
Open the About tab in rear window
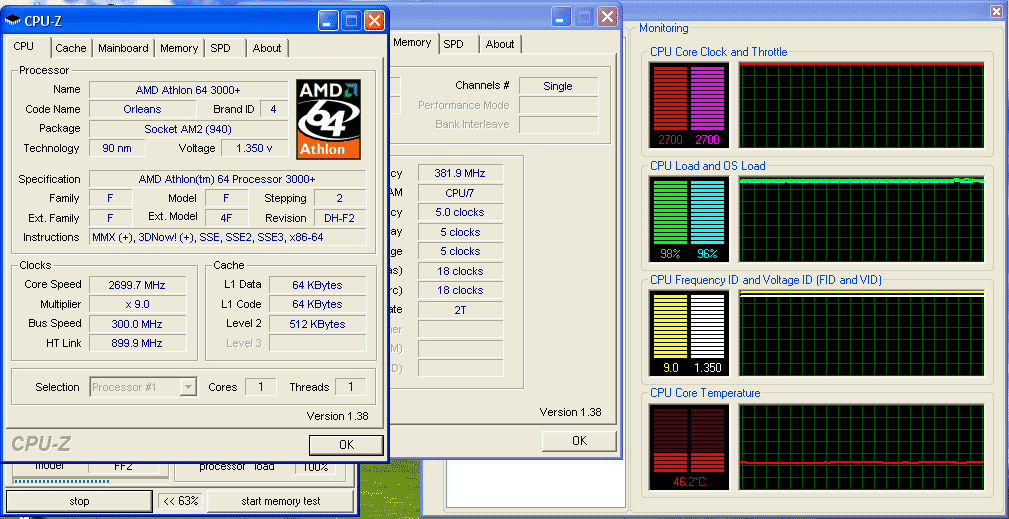pos(500,44)
